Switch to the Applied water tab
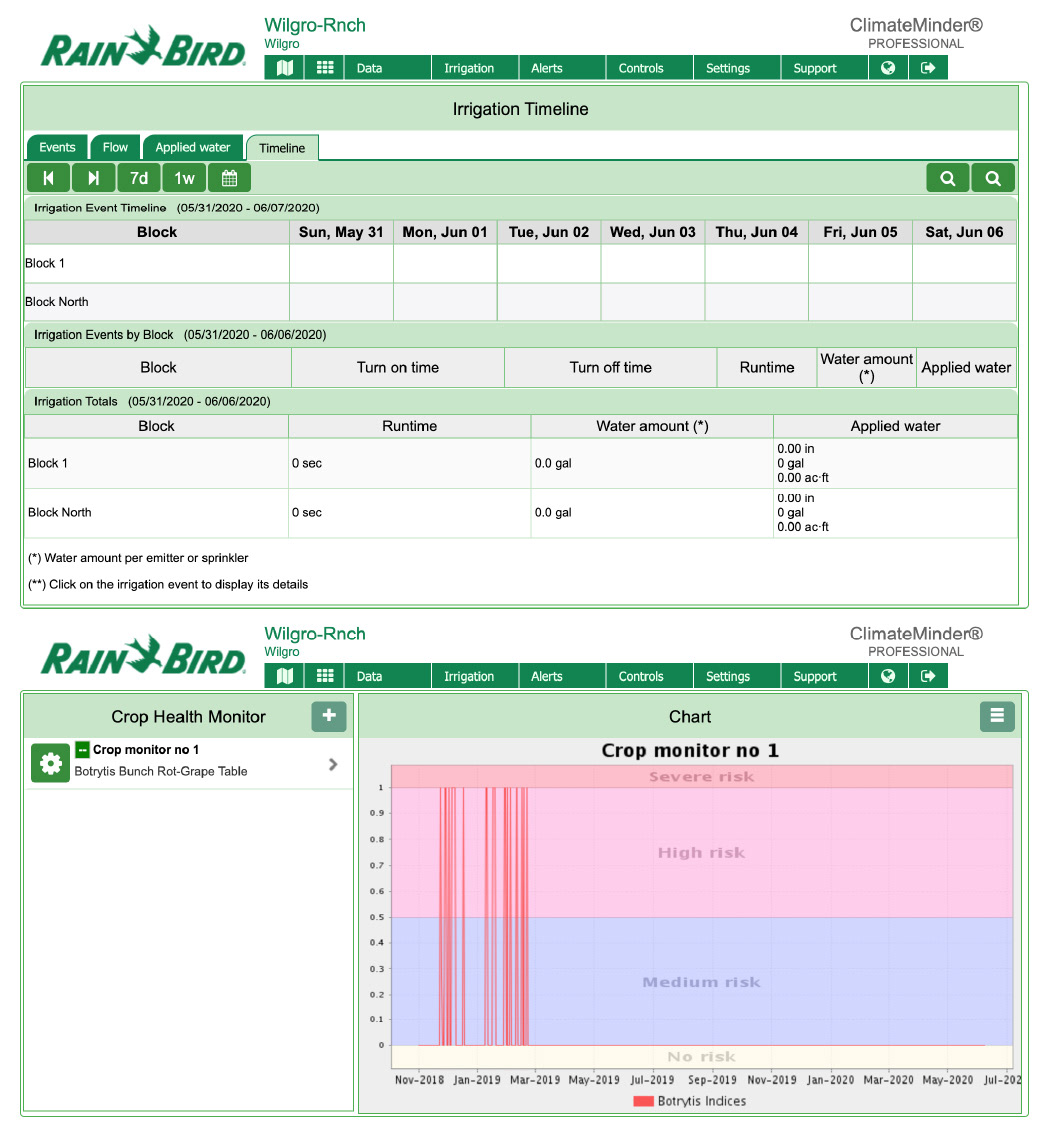 click(x=193, y=147)
